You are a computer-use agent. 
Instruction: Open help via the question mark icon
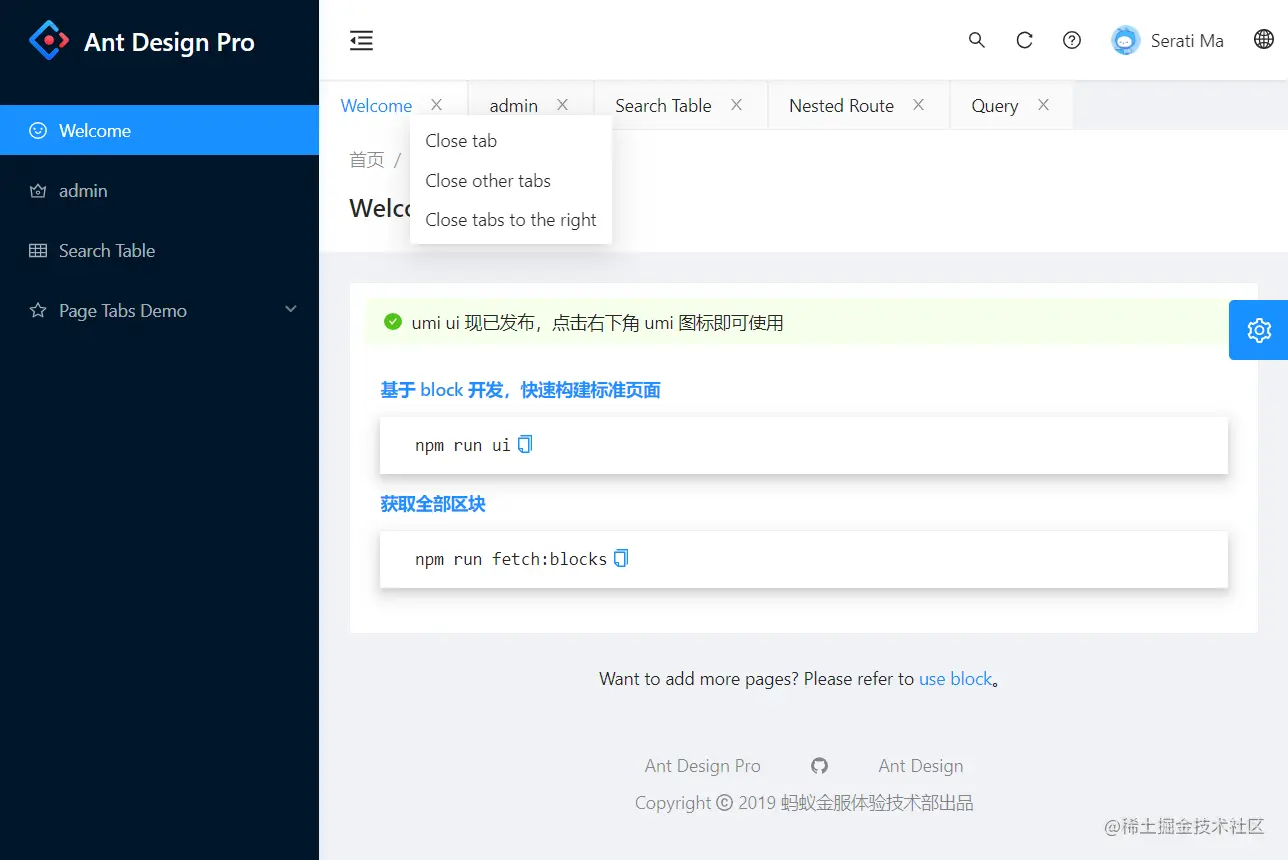1072,40
